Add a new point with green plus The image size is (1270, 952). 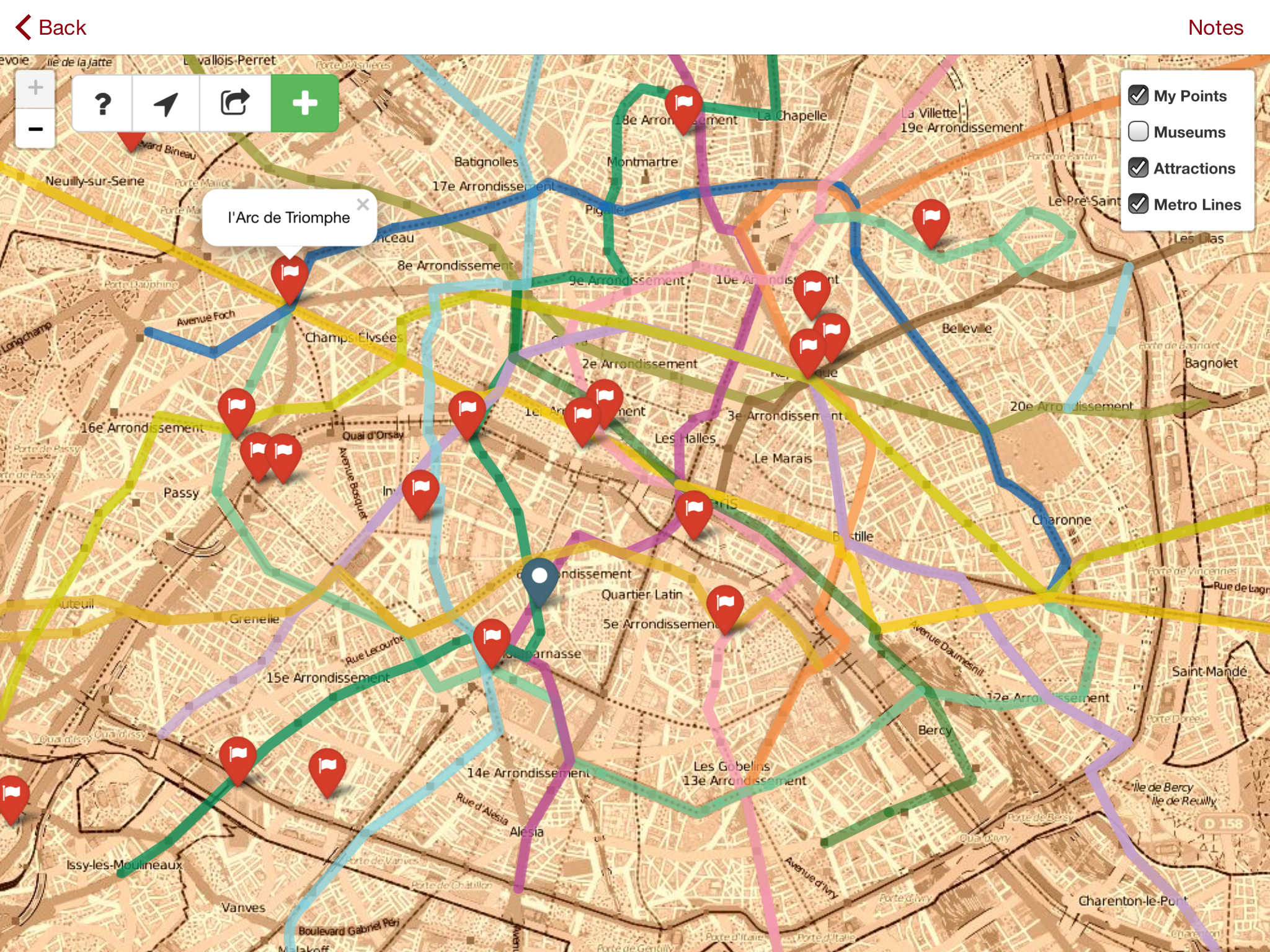pos(304,104)
